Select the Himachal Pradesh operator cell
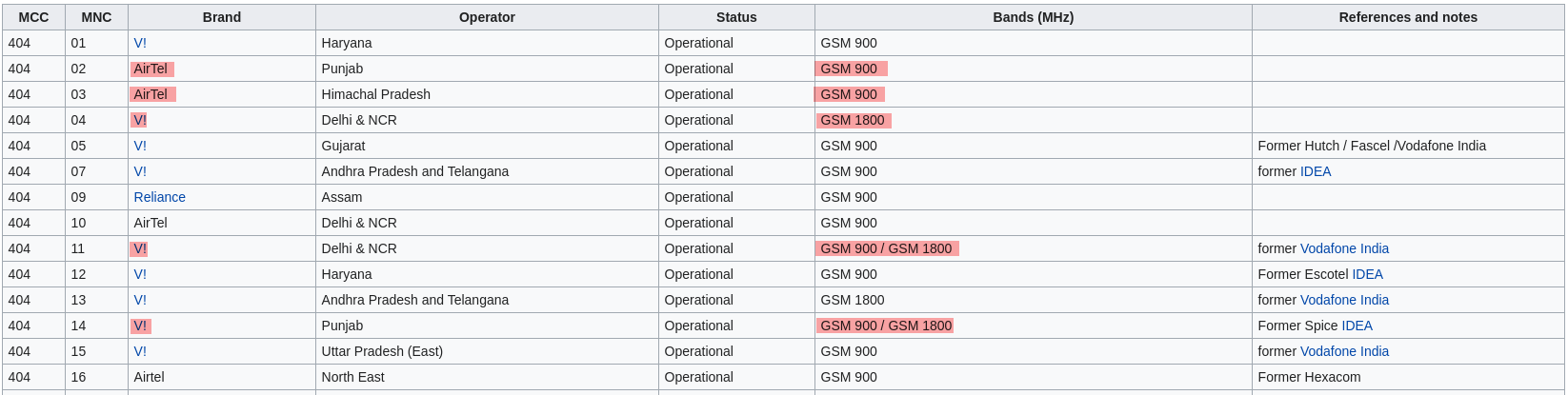The width and height of the screenshot is (1568, 395). click(375, 94)
